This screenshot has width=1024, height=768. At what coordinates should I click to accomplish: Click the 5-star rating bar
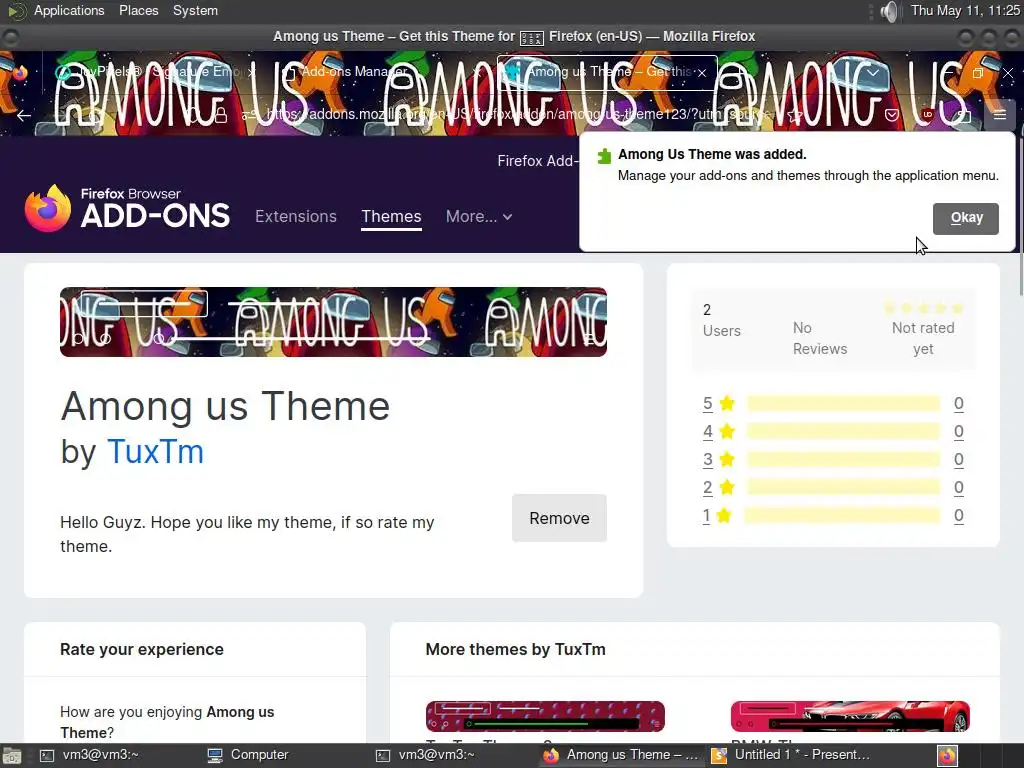(x=843, y=404)
